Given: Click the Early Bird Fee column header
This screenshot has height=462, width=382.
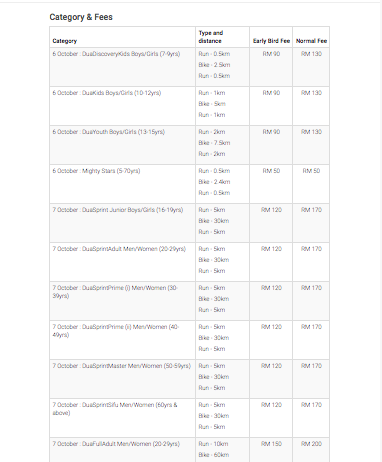Looking at the screenshot, I should pyautogui.click(x=271, y=41).
